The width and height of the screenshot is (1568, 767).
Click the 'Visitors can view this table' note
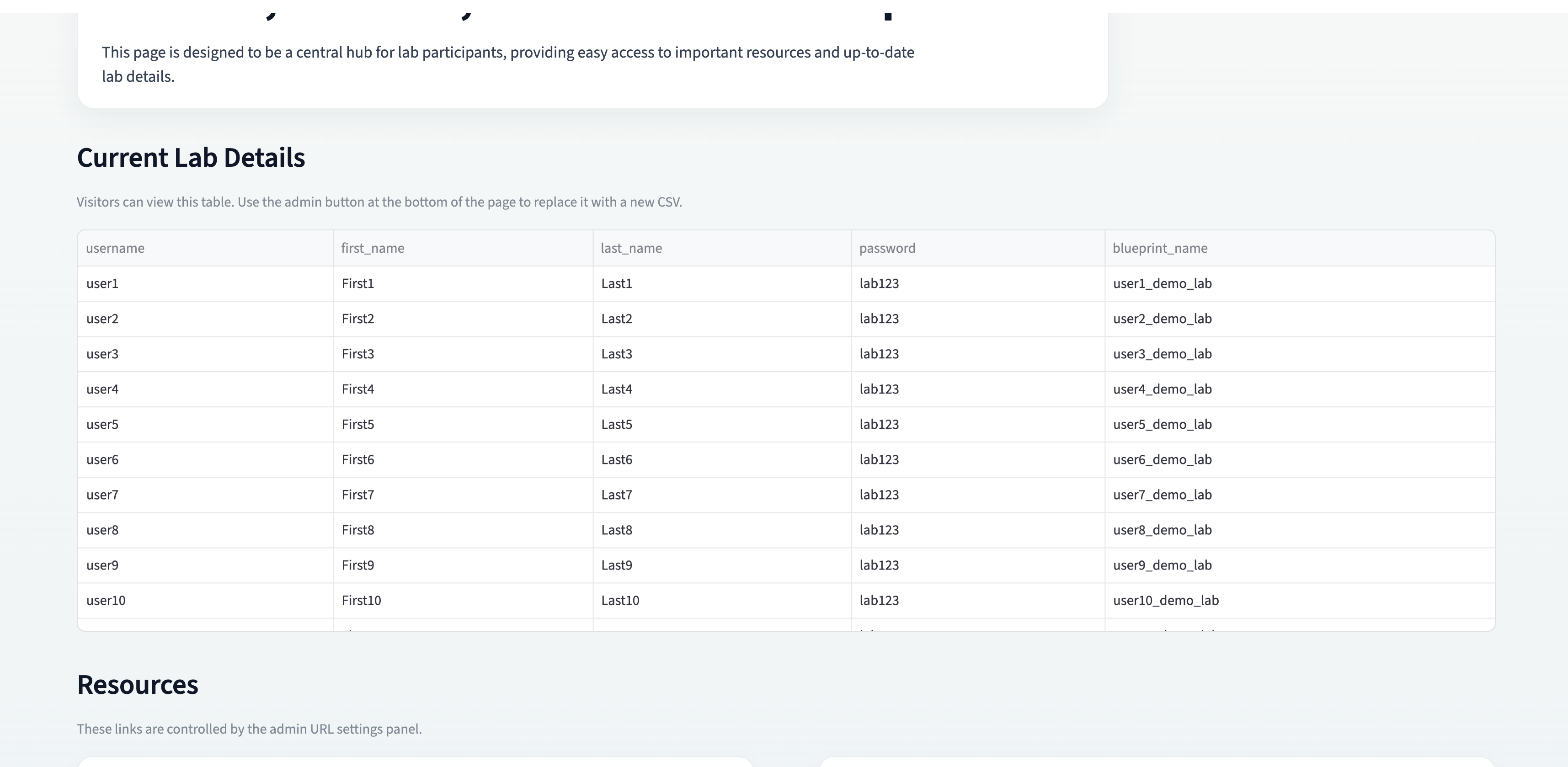click(x=379, y=202)
